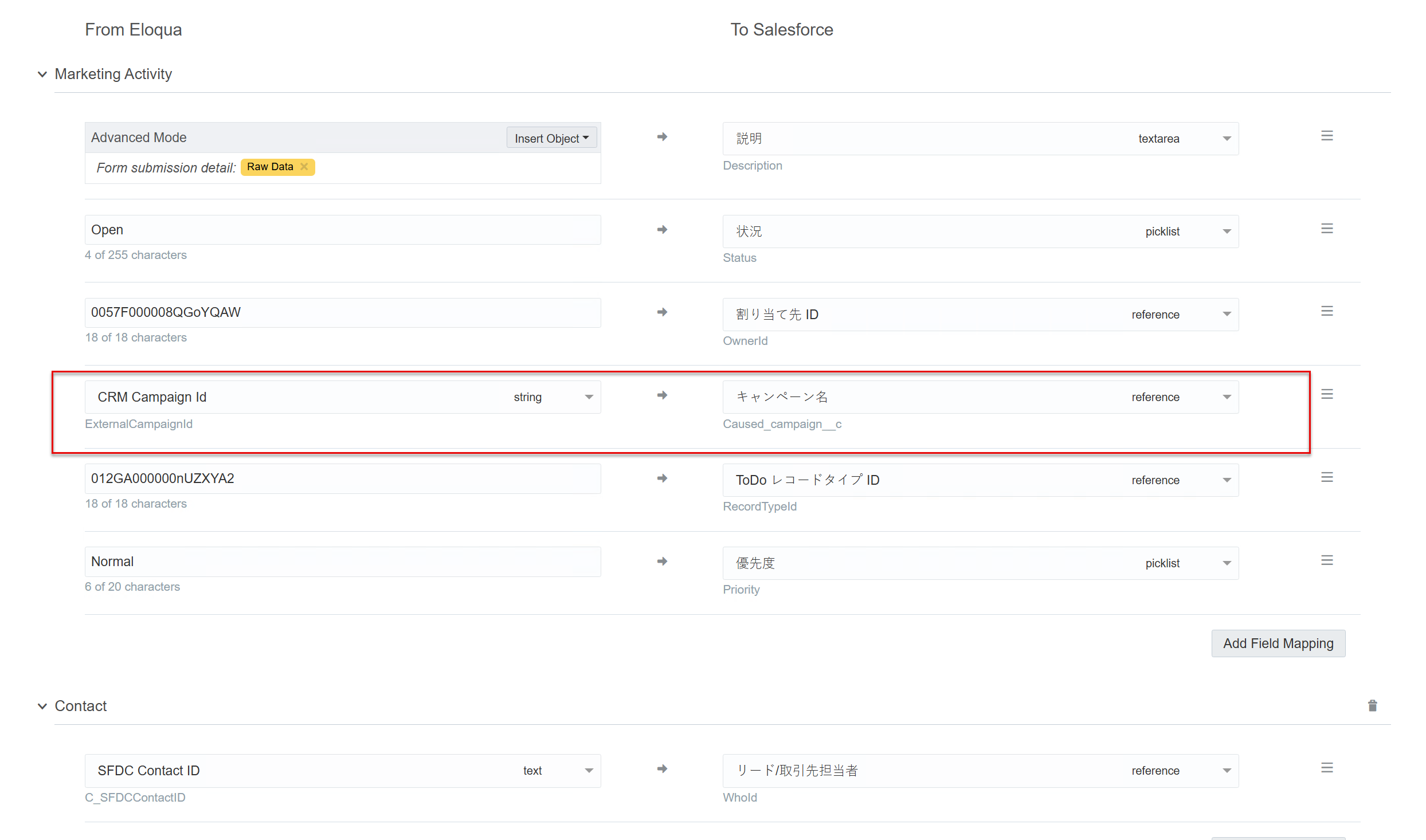Viewport: 1426px width, 840px height.
Task: Open the Insert Object dropdown
Action: (551, 138)
